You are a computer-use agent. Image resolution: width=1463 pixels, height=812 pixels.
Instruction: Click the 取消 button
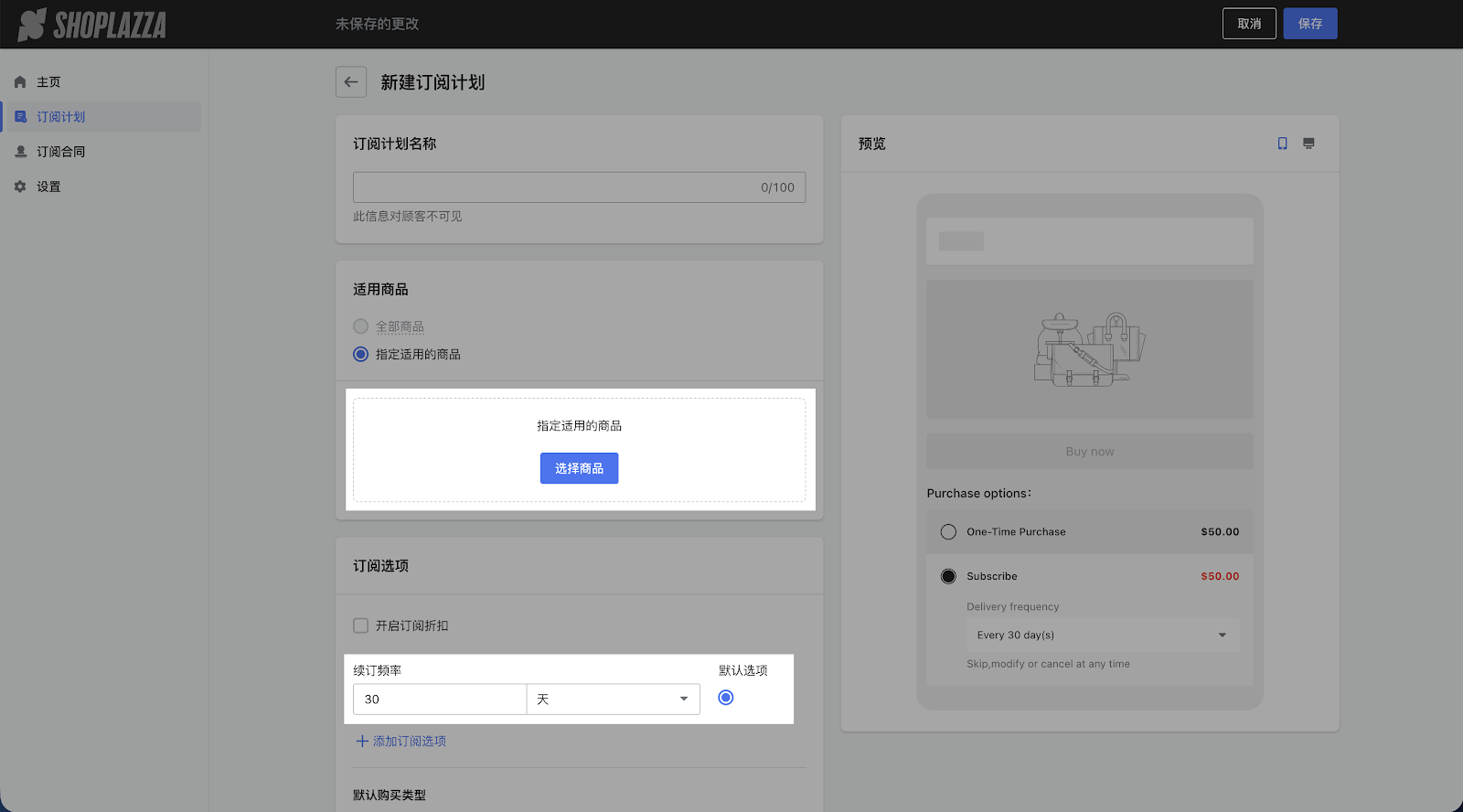pos(1249,24)
